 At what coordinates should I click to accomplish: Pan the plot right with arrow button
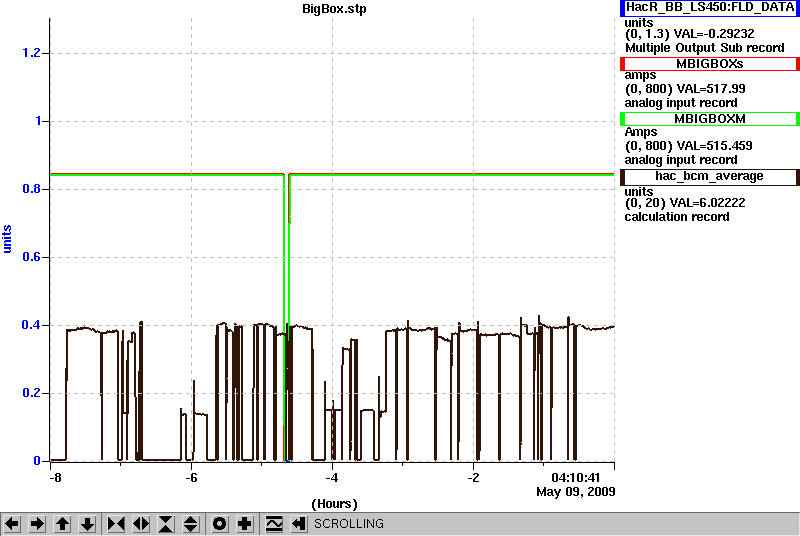coord(37,524)
